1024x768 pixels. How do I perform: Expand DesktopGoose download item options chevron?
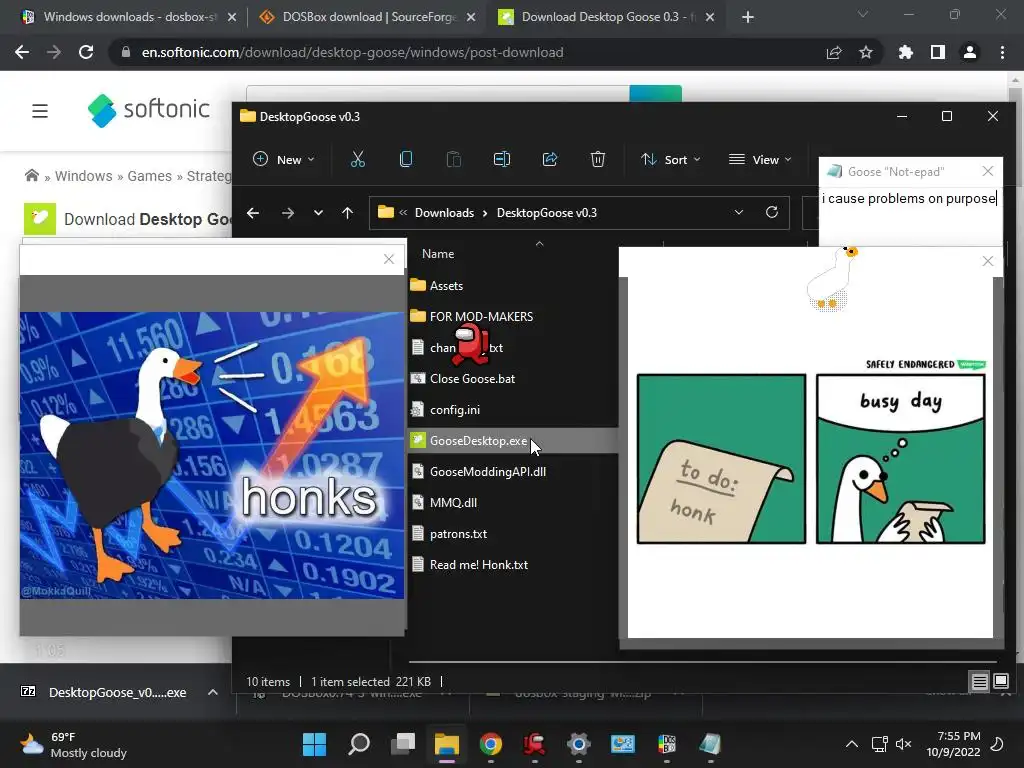coord(213,692)
